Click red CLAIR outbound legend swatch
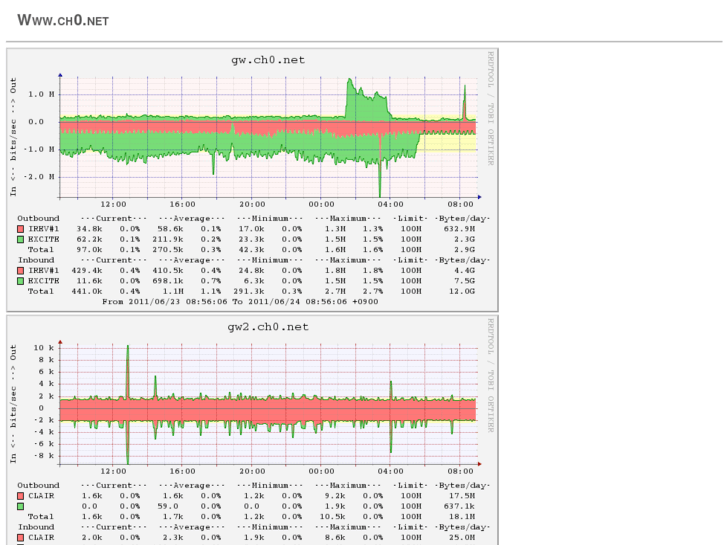727x545 pixels. pos(21,496)
